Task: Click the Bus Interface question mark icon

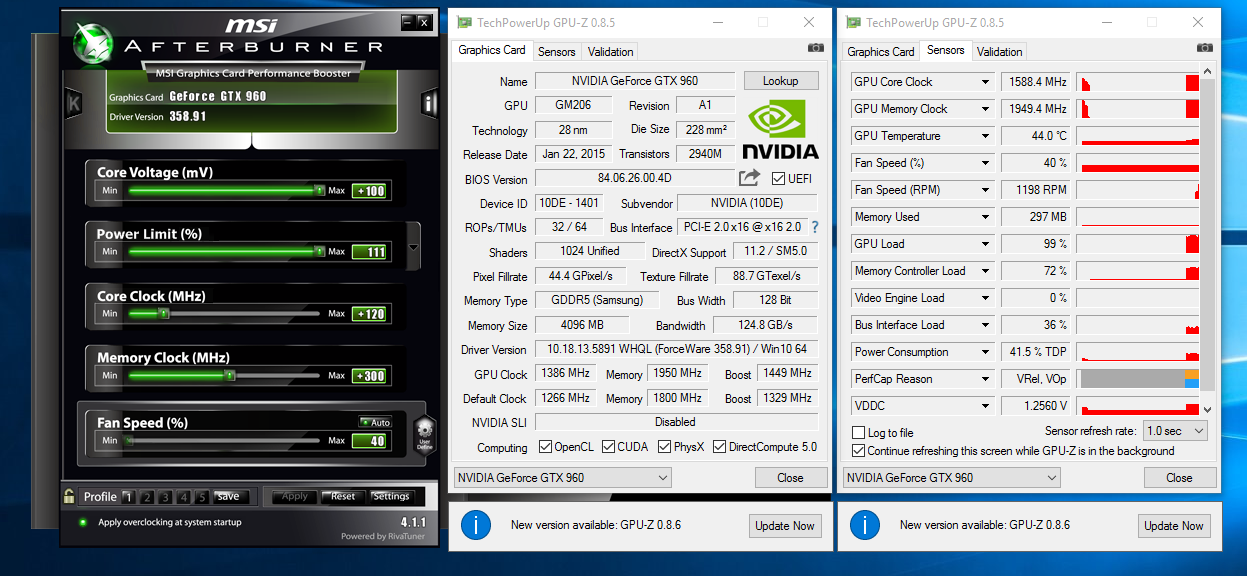Action: 814,227
